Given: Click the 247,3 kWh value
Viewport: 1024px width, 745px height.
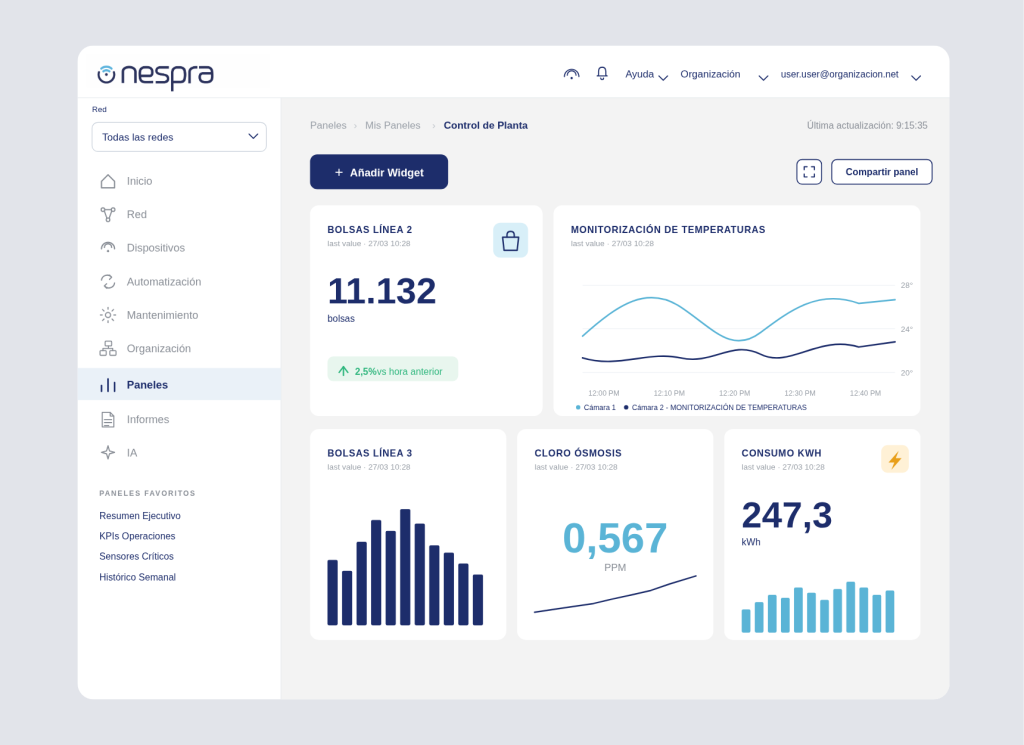Looking at the screenshot, I should pos(786,515).
